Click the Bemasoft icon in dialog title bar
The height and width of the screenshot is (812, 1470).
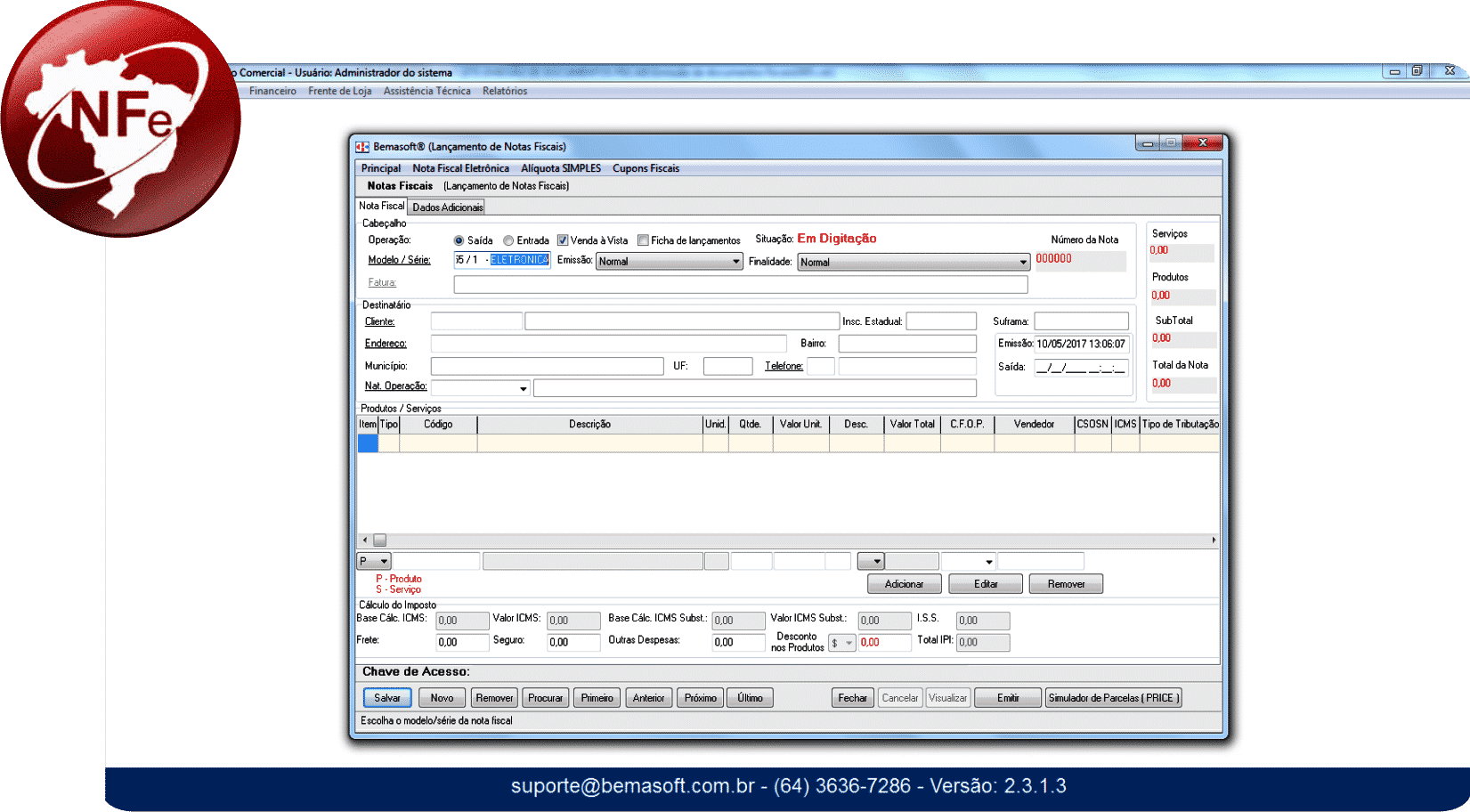pos(362,147)
